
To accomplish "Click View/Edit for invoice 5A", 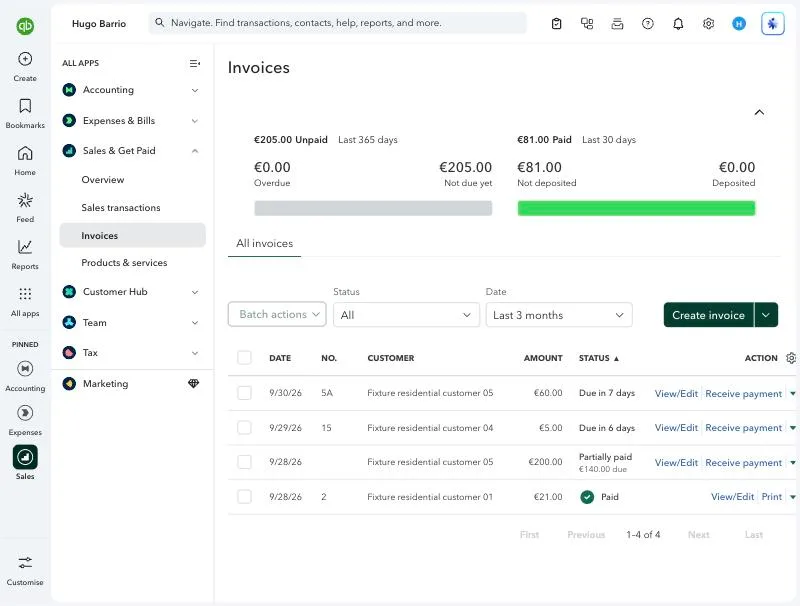I will 676,393.
